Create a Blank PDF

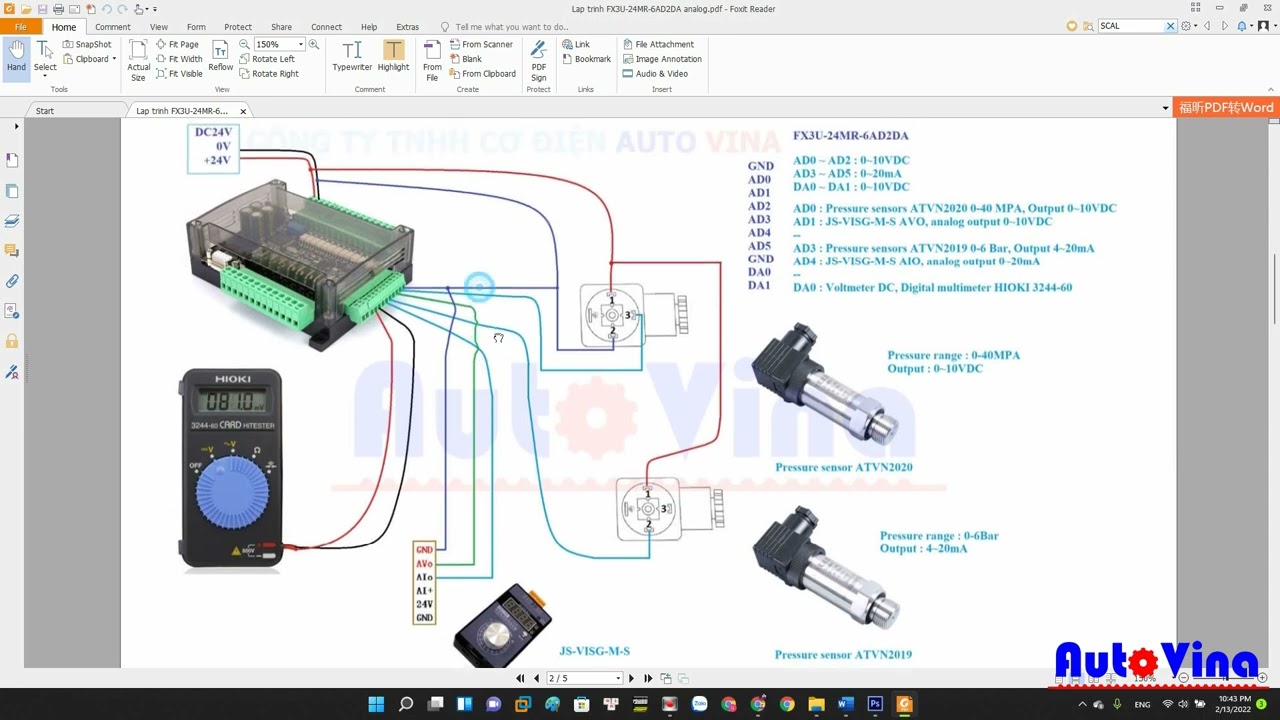(x=465, y=59)
